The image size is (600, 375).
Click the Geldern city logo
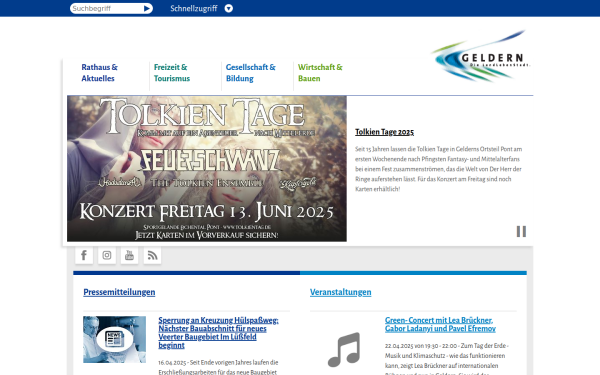pos(481,56)
